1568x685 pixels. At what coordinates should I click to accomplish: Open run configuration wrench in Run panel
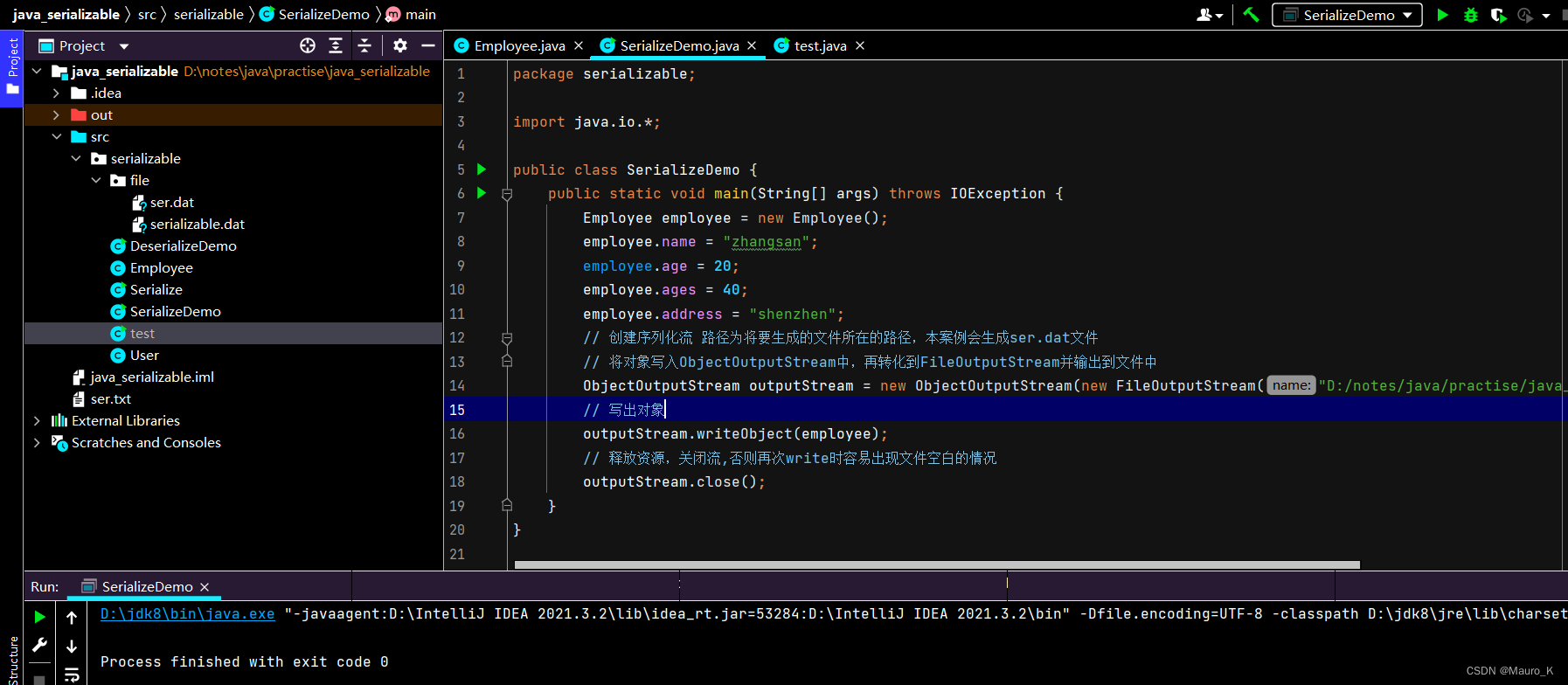point(39,645)
